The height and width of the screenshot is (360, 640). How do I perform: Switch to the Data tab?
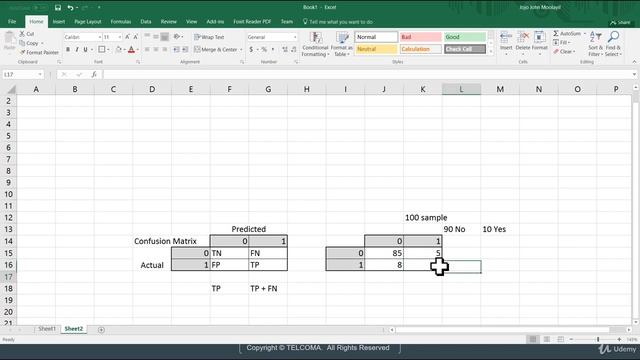click(x=146, y=22)
